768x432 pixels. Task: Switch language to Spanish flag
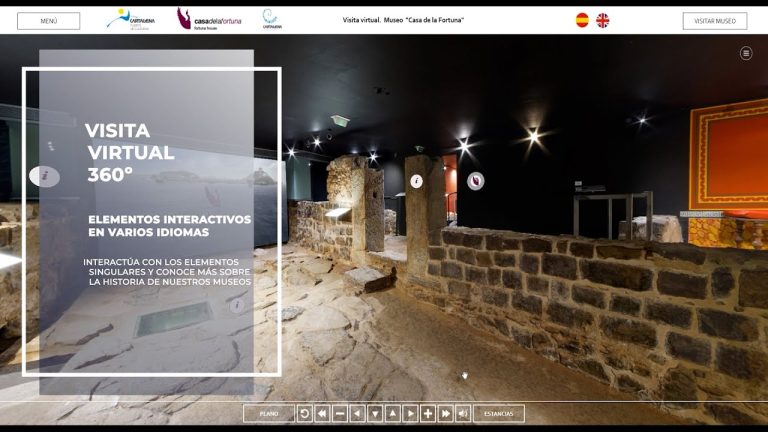582,20
